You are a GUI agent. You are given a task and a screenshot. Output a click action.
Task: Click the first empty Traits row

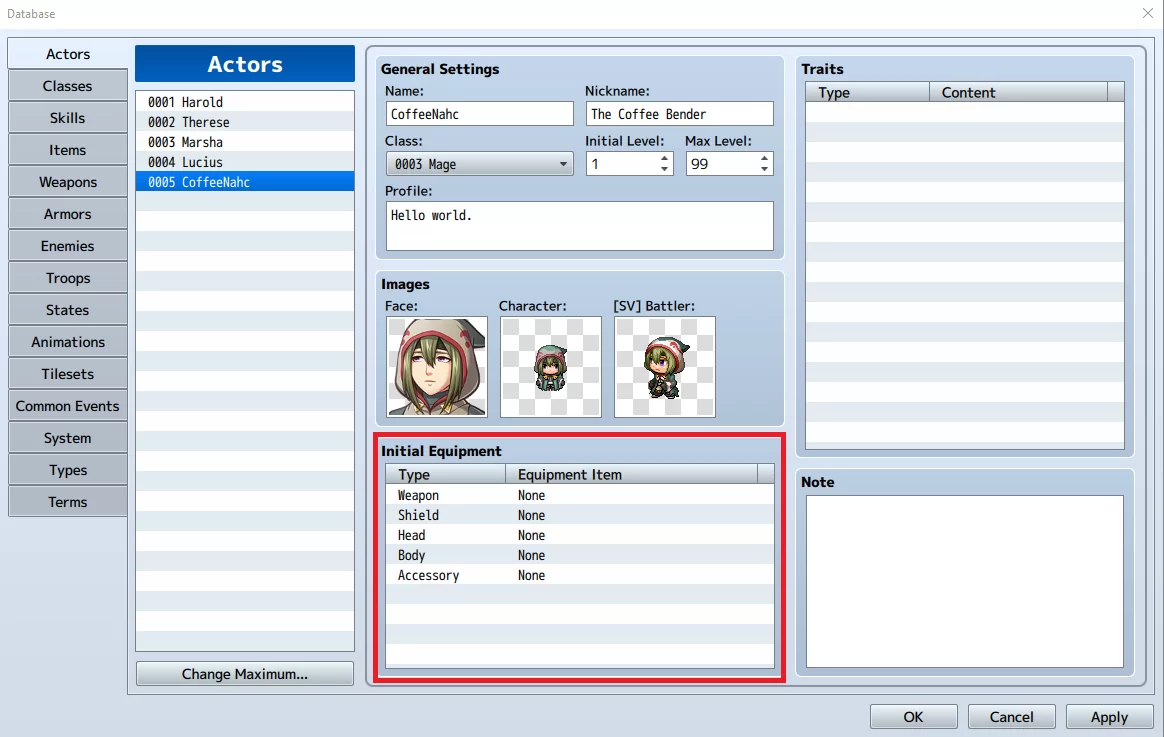[965, 112]
